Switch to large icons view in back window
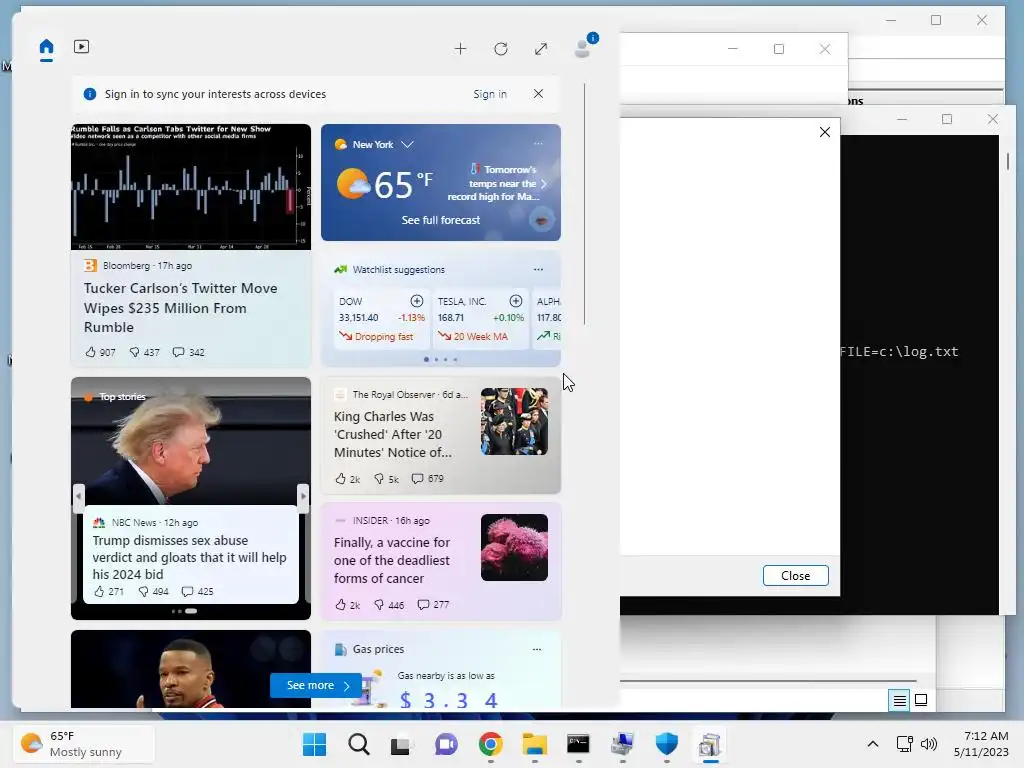This screenshot has height=768, width=1024. [x=921, y=700]
